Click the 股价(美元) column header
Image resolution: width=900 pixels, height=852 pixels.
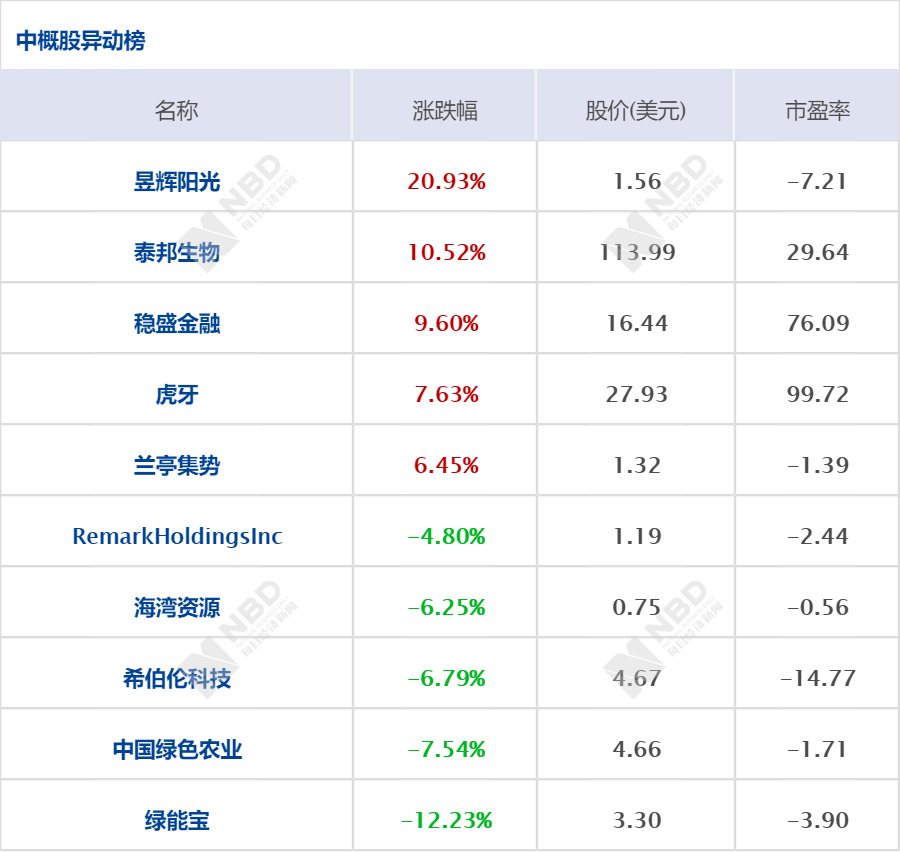[x=636, y=110]
